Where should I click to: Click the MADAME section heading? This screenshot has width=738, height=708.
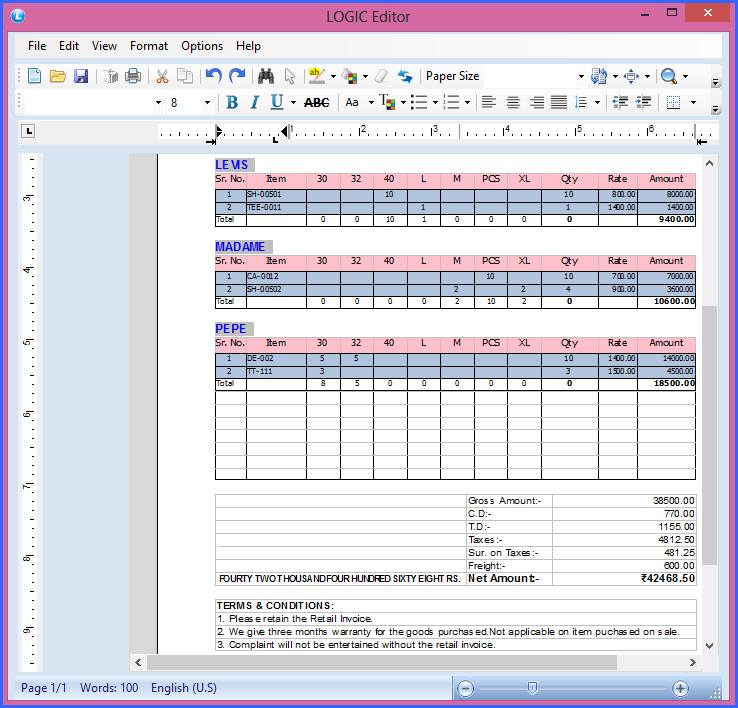click(240, 247)
